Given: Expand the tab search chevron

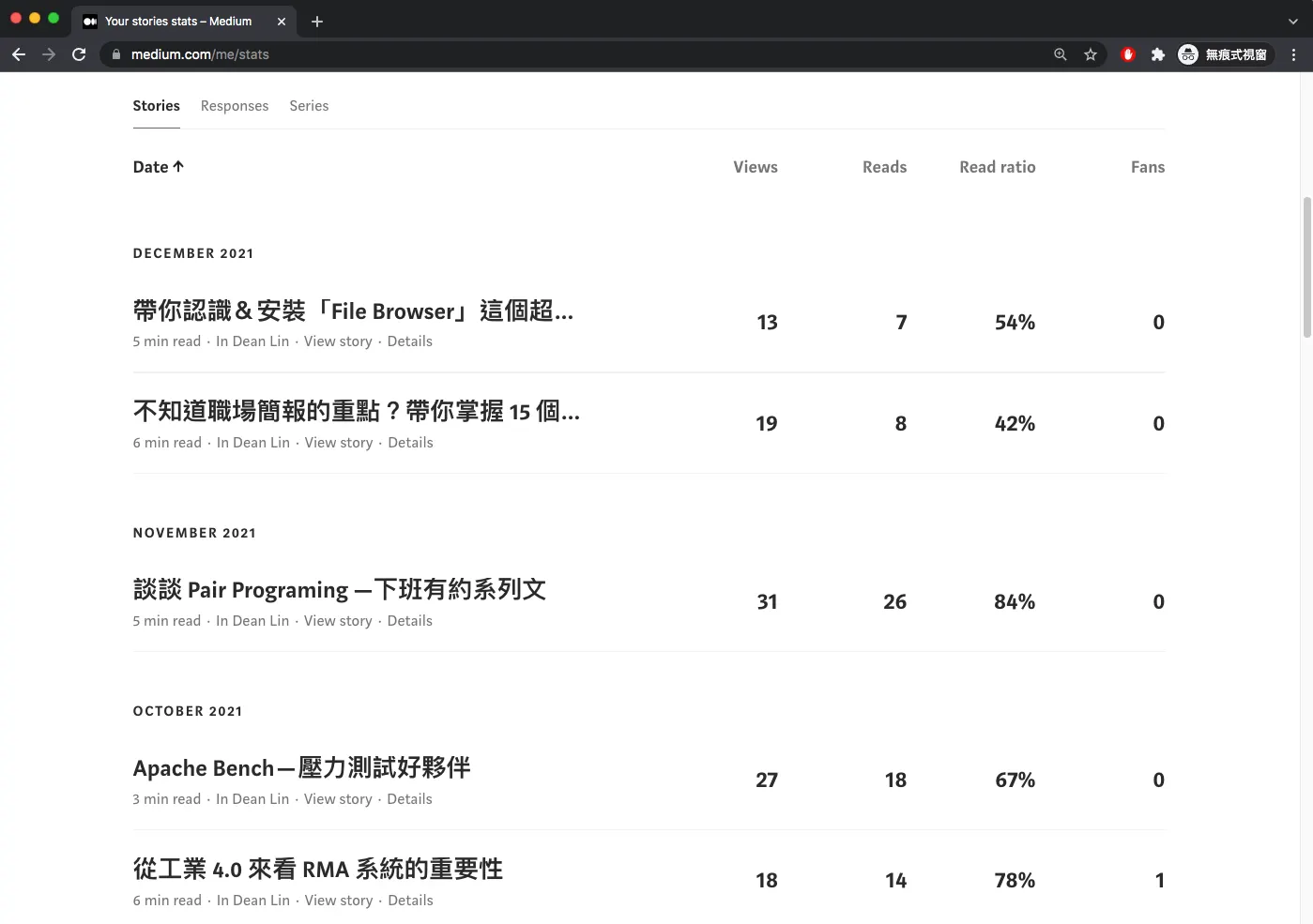Looking at the screenshot, I should [1294, 21].
